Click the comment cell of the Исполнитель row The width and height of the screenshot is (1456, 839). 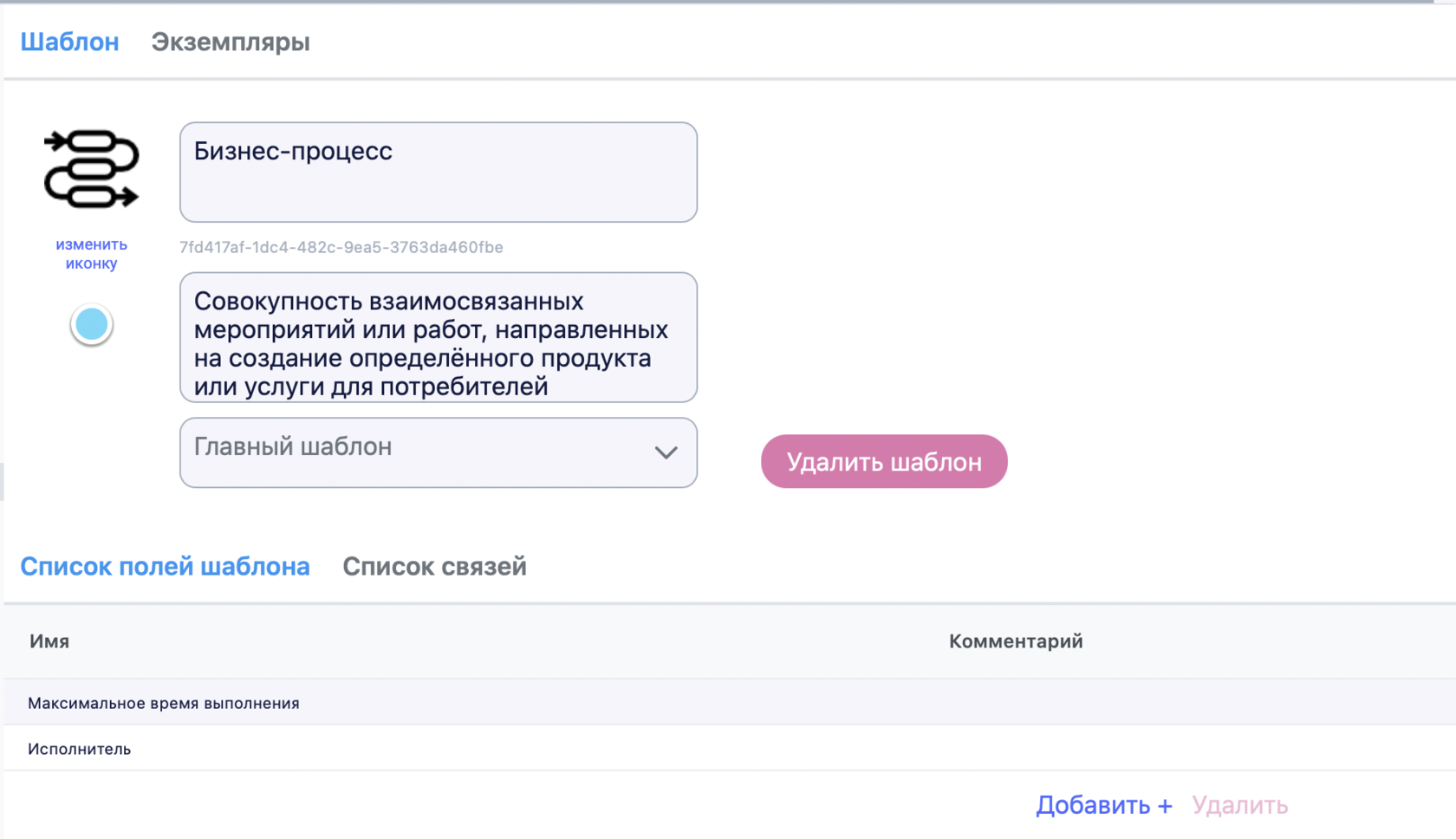coord(1016,749)
